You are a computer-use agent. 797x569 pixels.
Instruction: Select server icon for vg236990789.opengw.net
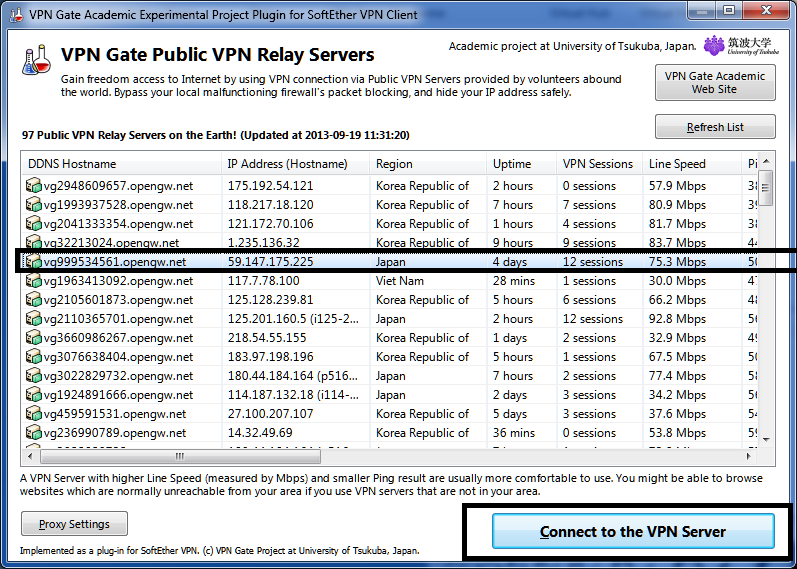pyautogui.click(x=34, y=433)
